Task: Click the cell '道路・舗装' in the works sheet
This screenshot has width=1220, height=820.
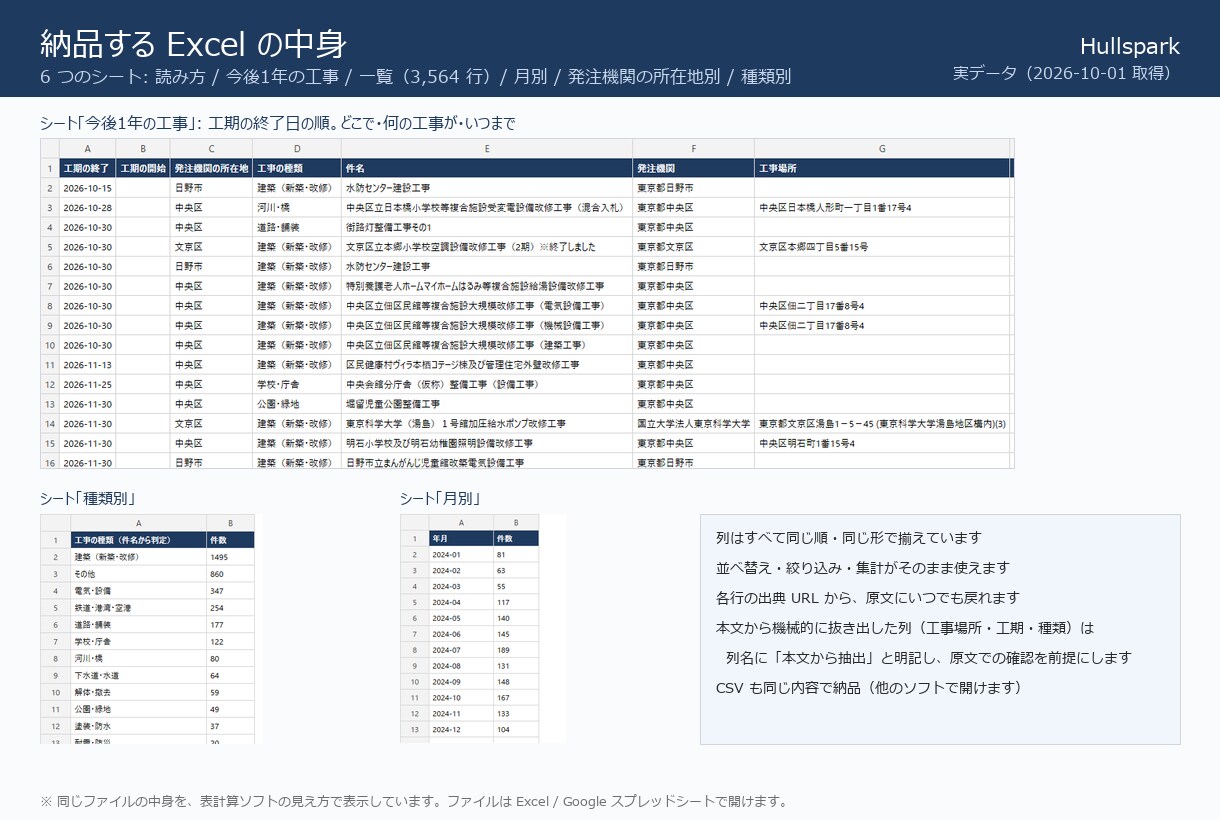Action: [297, 227]
